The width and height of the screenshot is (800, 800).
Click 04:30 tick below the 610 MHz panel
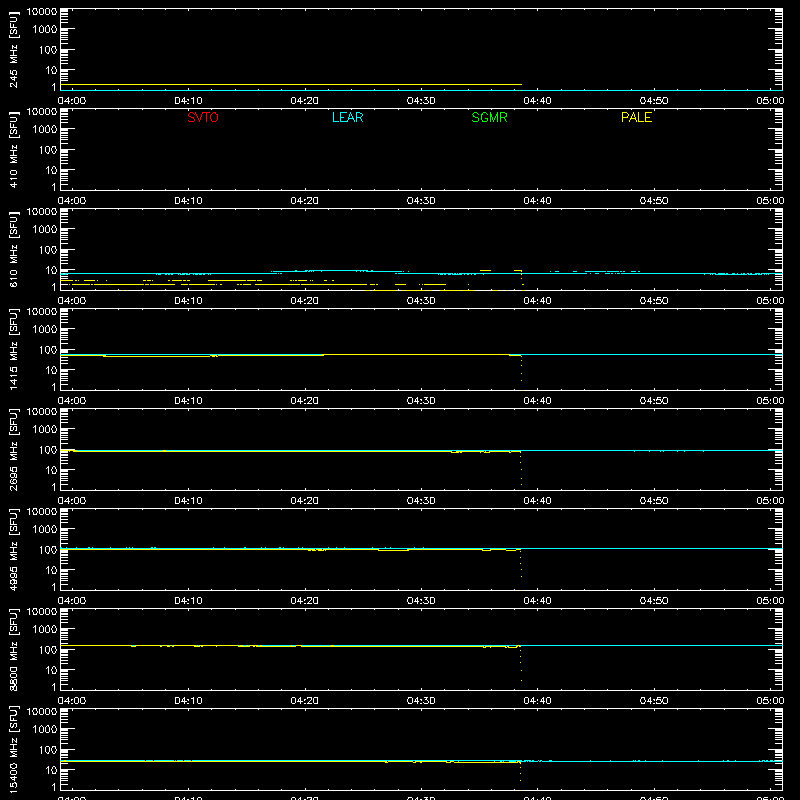coord(421,301)
